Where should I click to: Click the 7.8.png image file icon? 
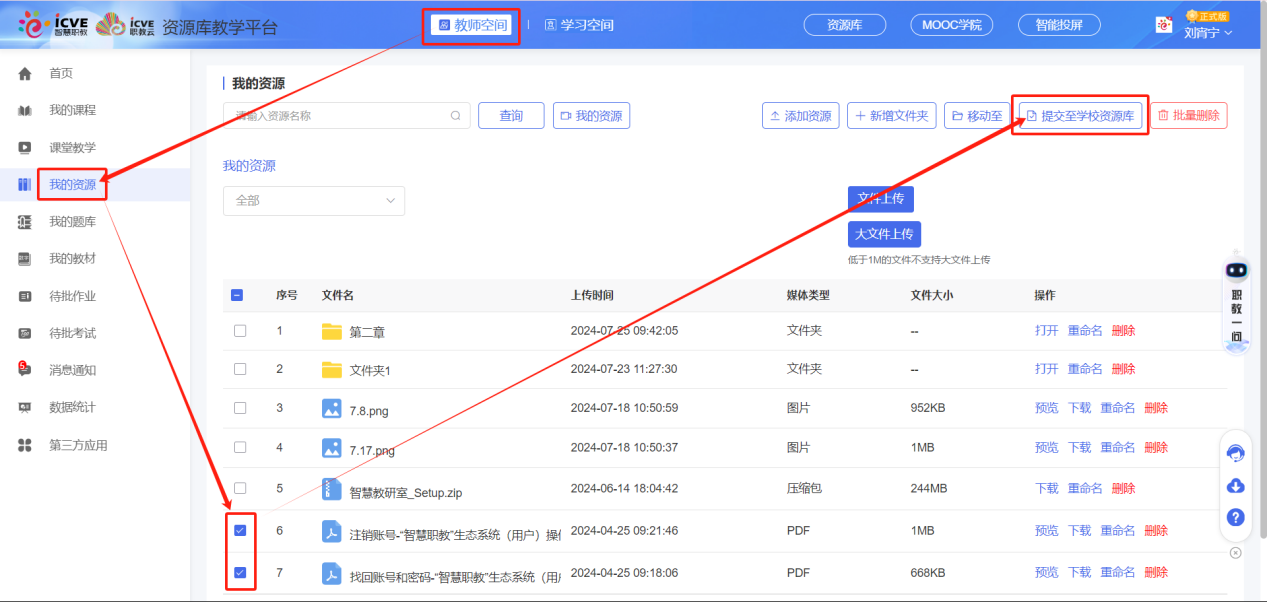coord(332,408)
